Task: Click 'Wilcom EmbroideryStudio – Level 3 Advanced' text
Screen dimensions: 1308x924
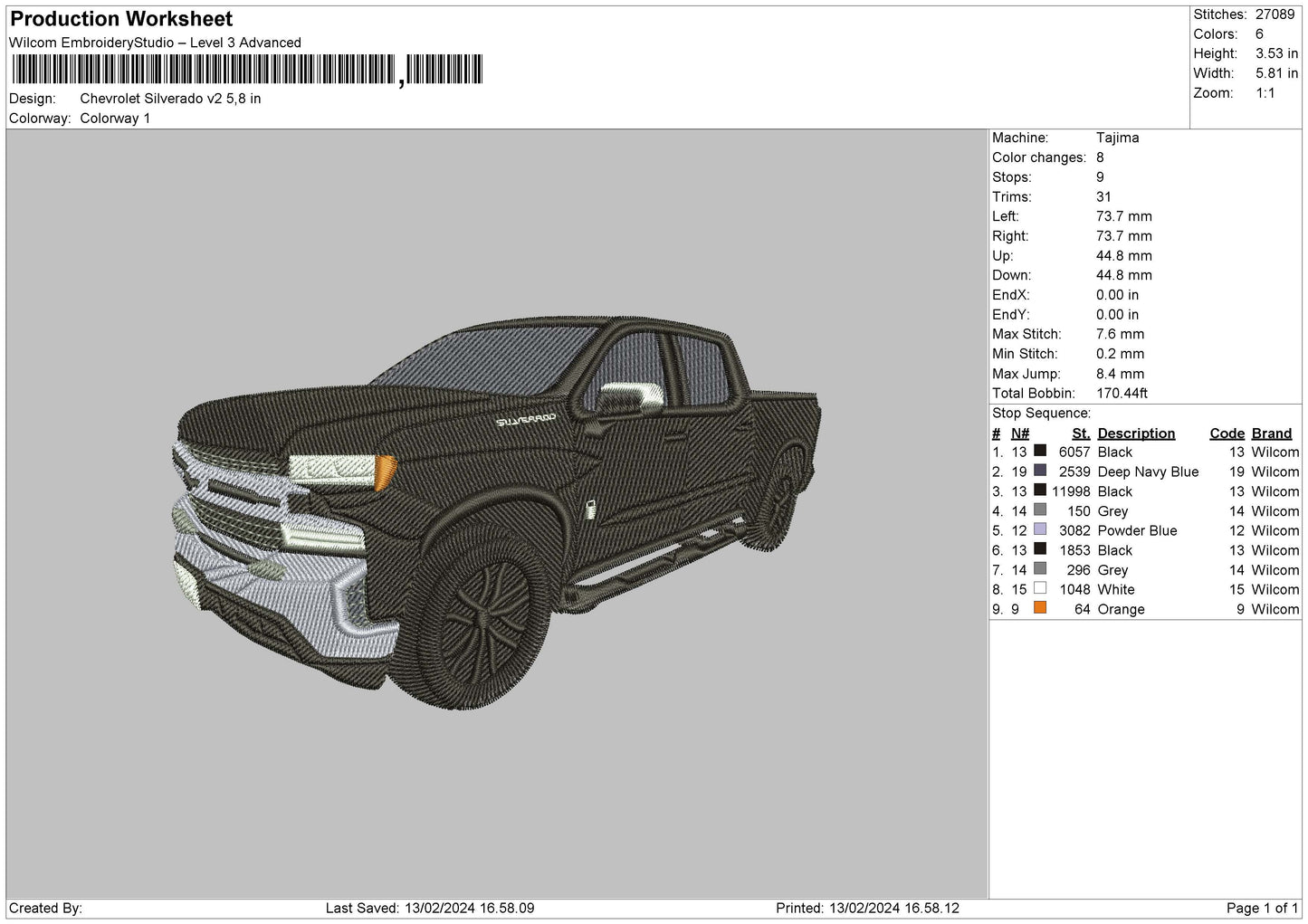Action: 155,43
